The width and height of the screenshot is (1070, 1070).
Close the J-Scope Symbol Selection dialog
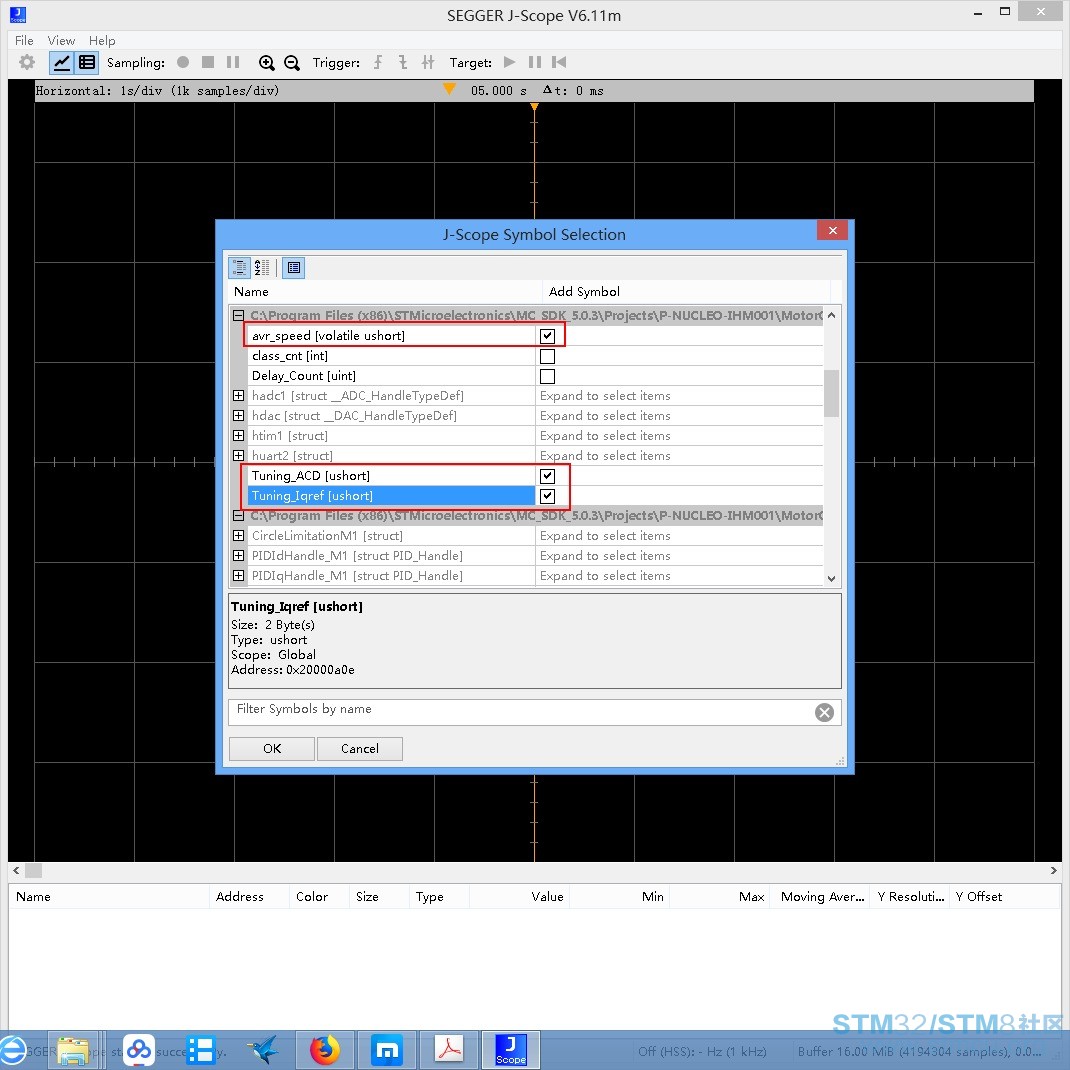point(832,231)
